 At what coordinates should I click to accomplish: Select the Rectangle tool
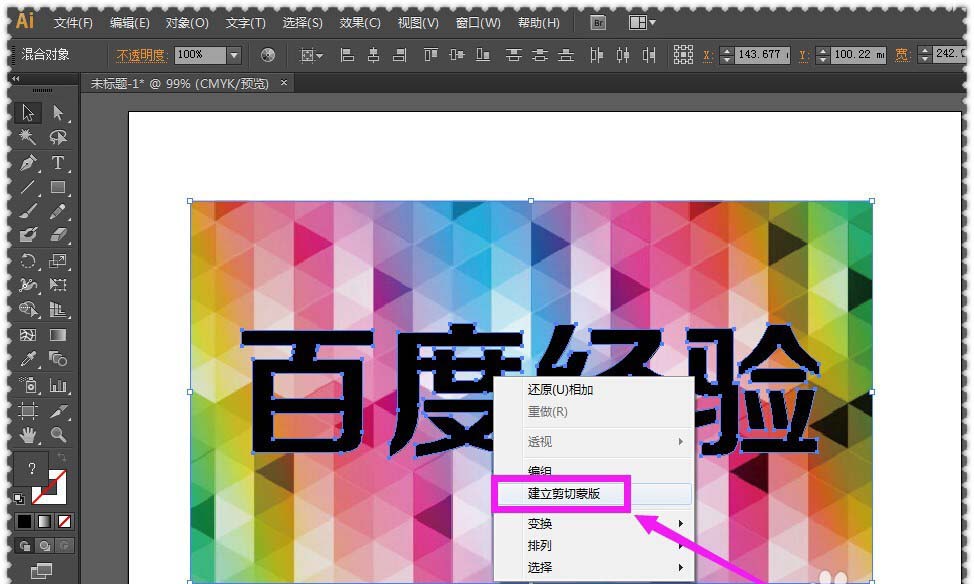[58, 187]
